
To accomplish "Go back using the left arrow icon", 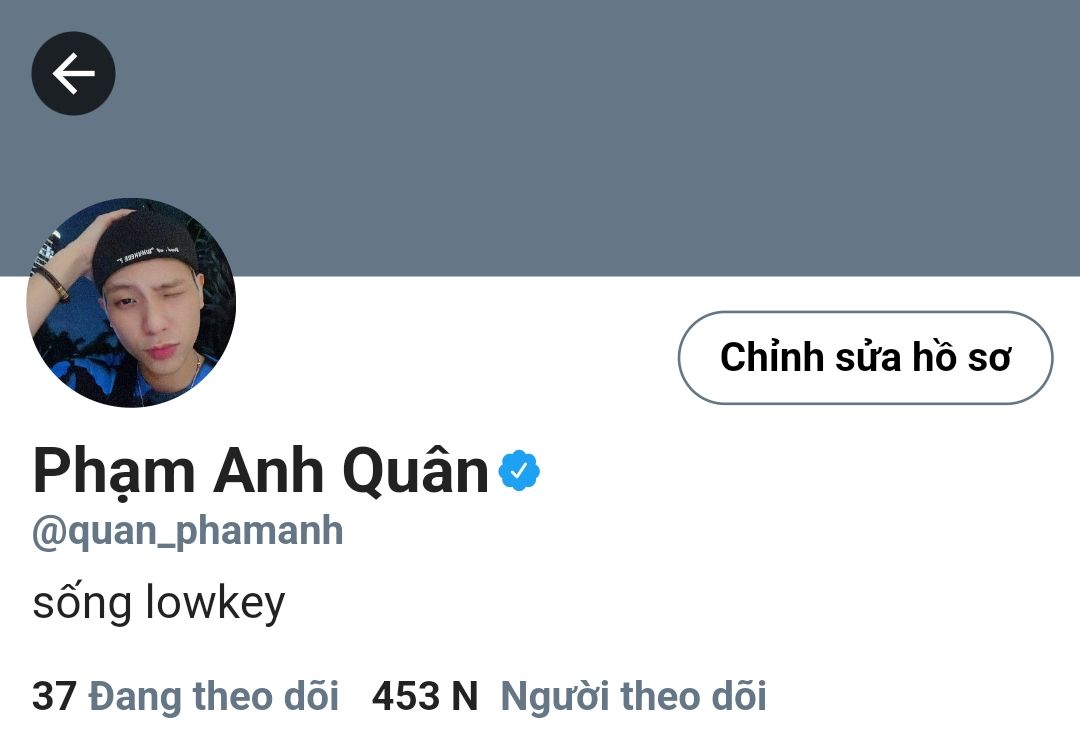I will point(73,74).
